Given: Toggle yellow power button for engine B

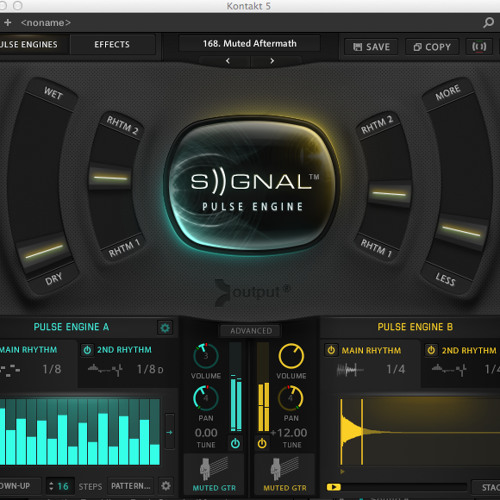Looking at the screenshot, I should [x=262, y=443].
